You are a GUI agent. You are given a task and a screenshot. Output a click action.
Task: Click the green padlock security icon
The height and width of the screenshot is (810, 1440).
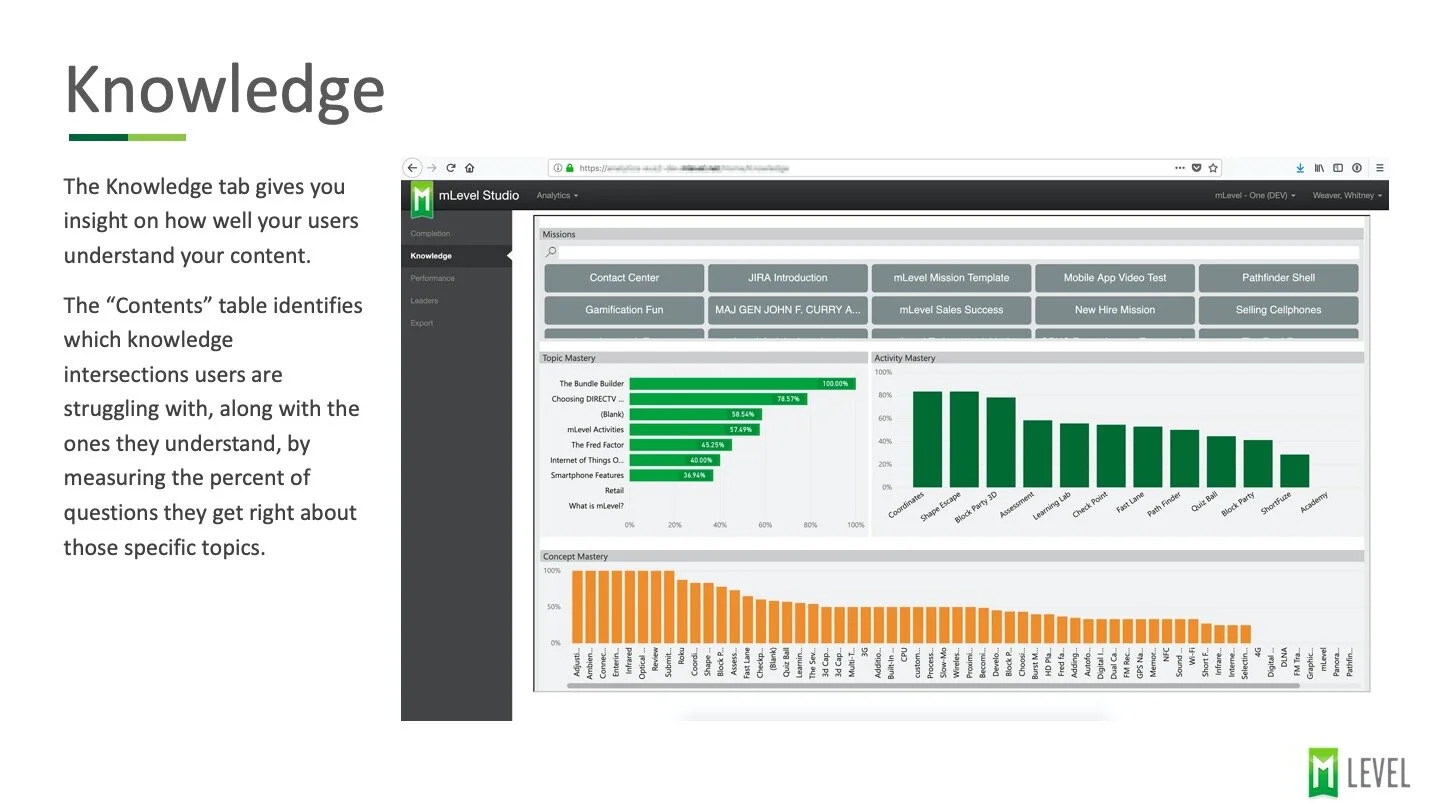(x=570, y=168)
